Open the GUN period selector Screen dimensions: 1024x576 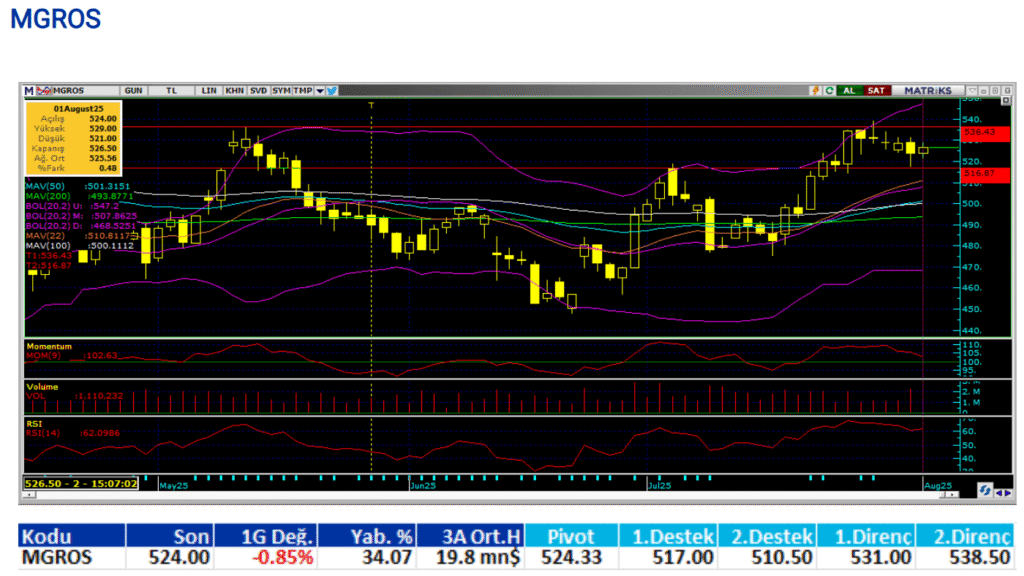pos(134,91)
